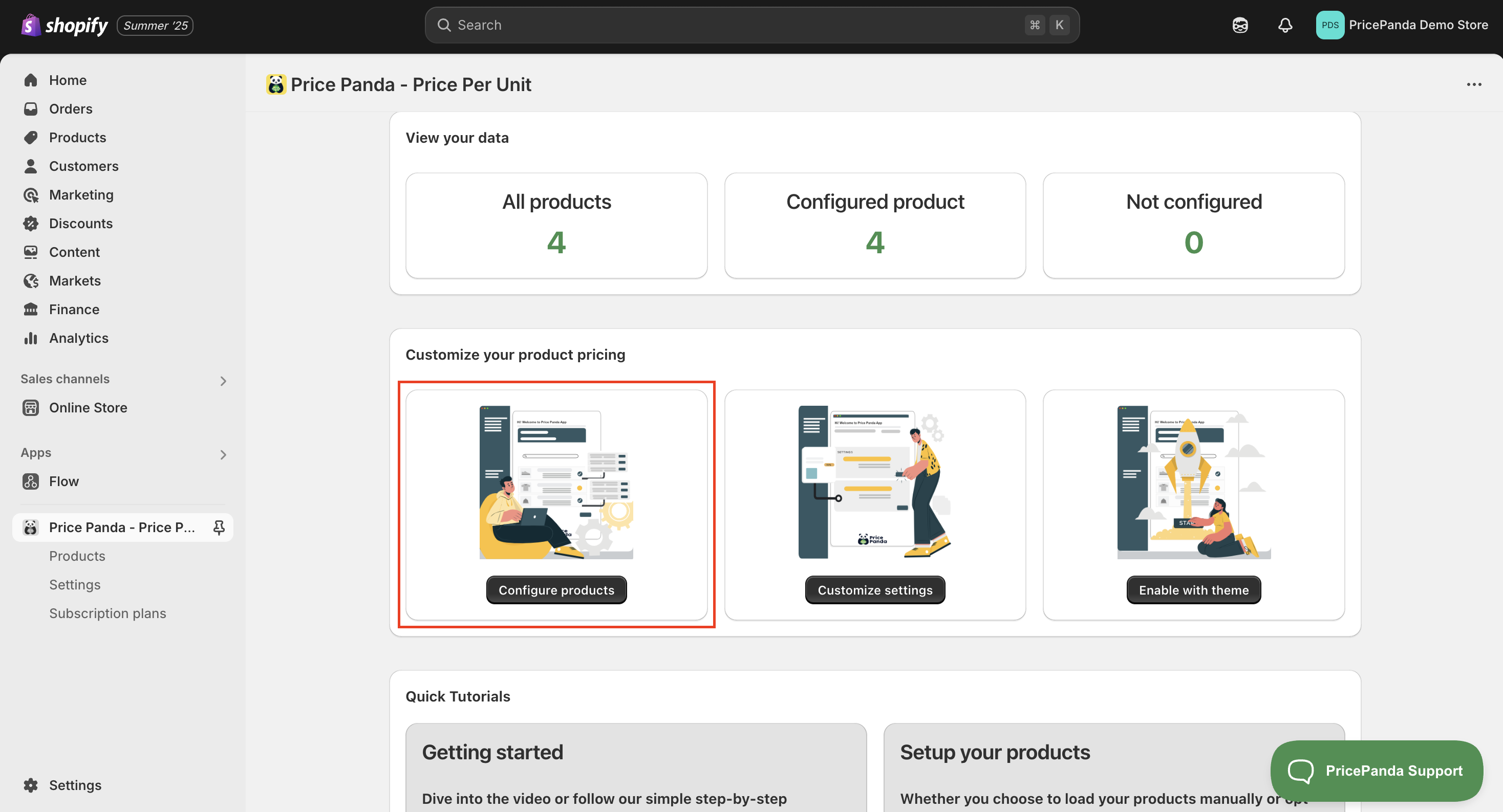This screenshot has height=812, width=1503.
Task: Click the Analytics bar chart icon
Action: click(x=31, y=338)
